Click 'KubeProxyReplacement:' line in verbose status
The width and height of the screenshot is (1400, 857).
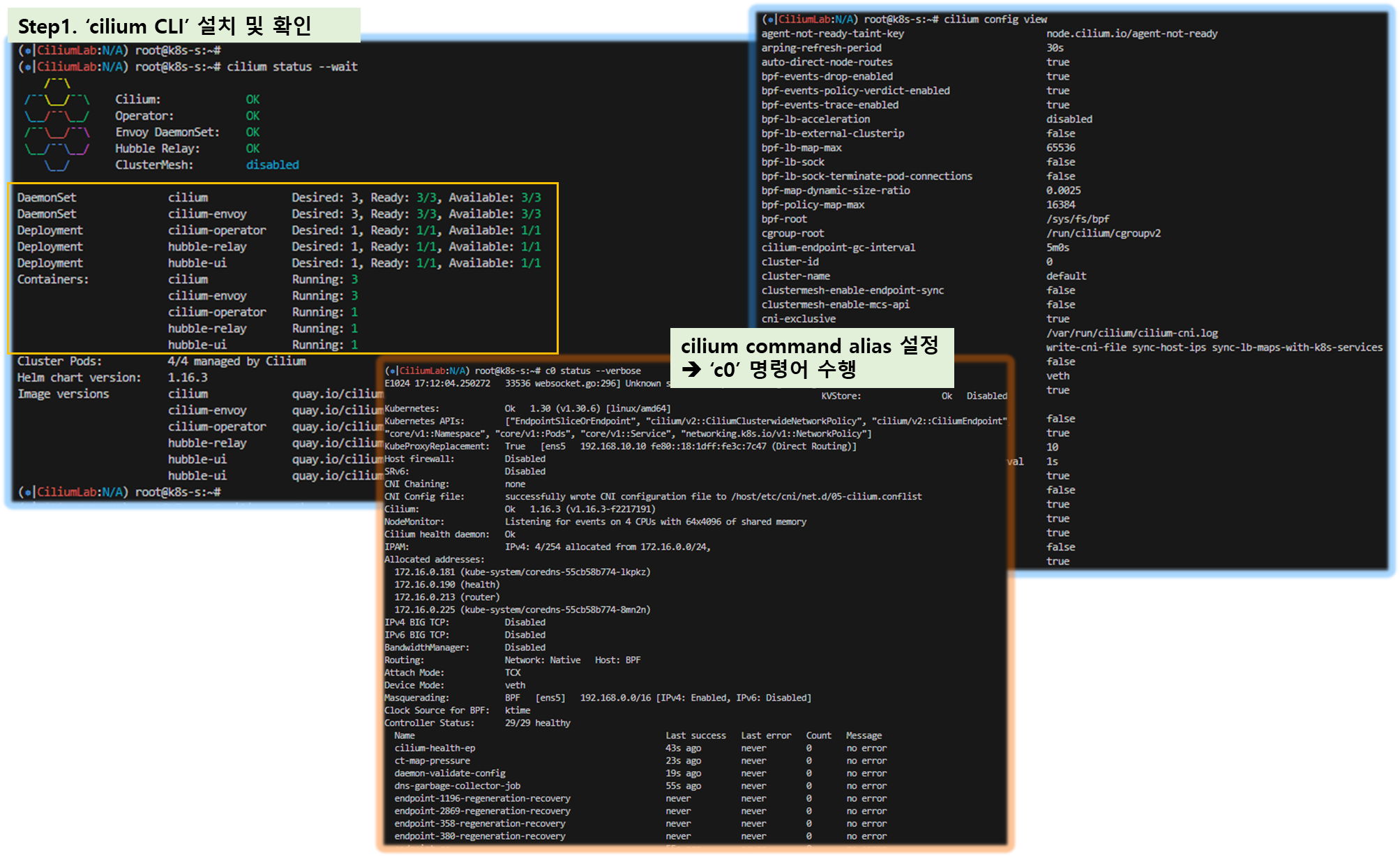tap(437, 447)
